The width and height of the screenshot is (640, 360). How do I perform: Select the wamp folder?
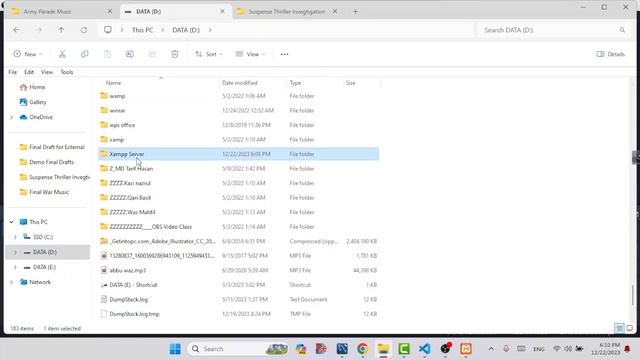[x=239, y=96]
